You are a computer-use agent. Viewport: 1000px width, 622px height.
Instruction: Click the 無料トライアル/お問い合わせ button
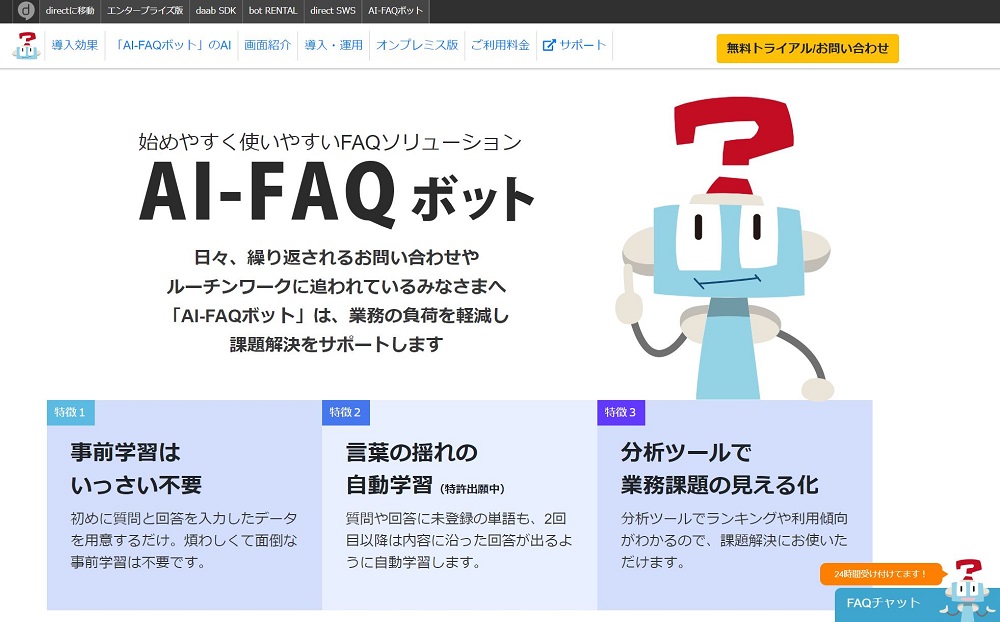(807, 48)
